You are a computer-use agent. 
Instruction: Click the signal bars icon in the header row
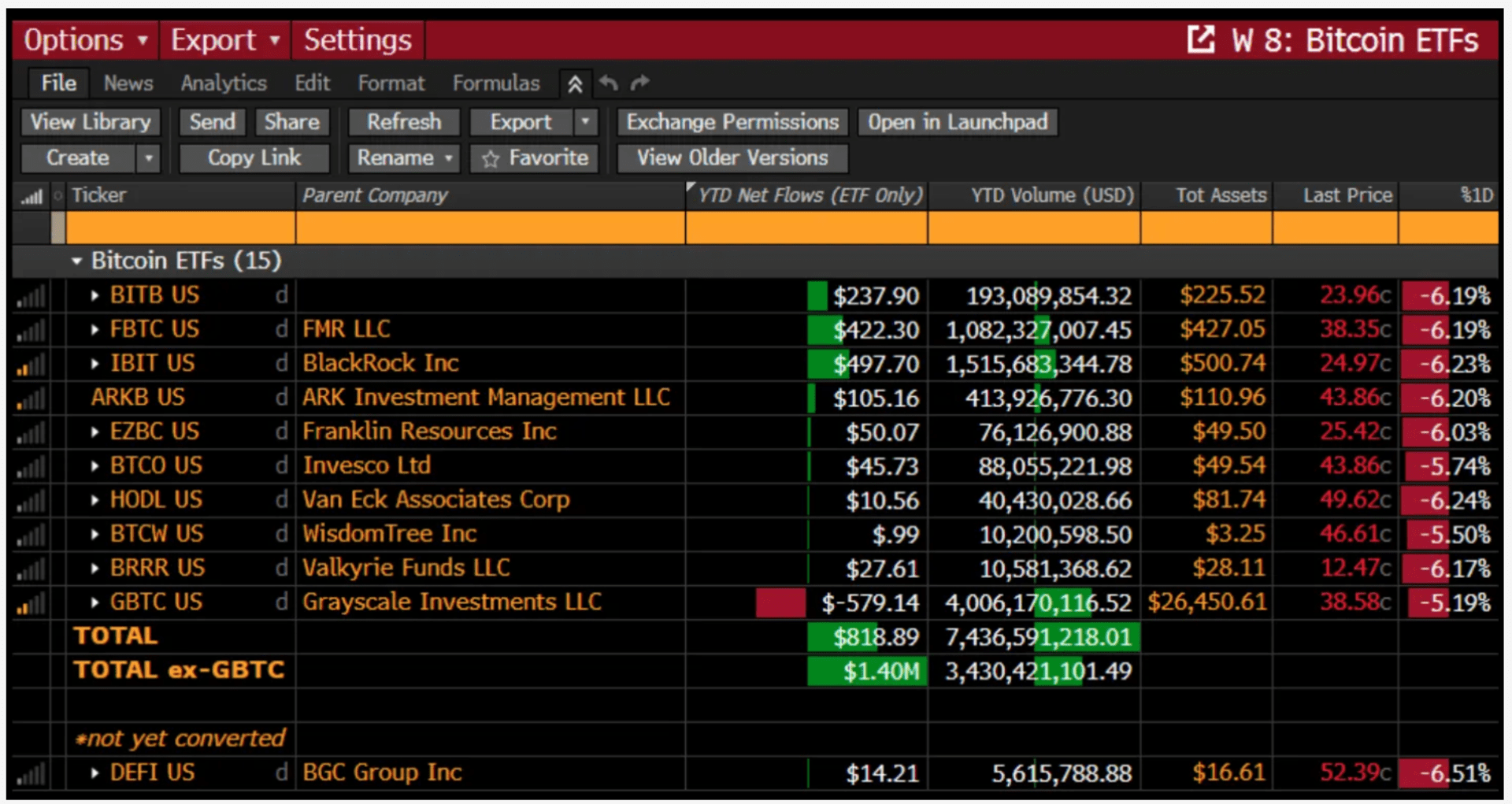31,196
